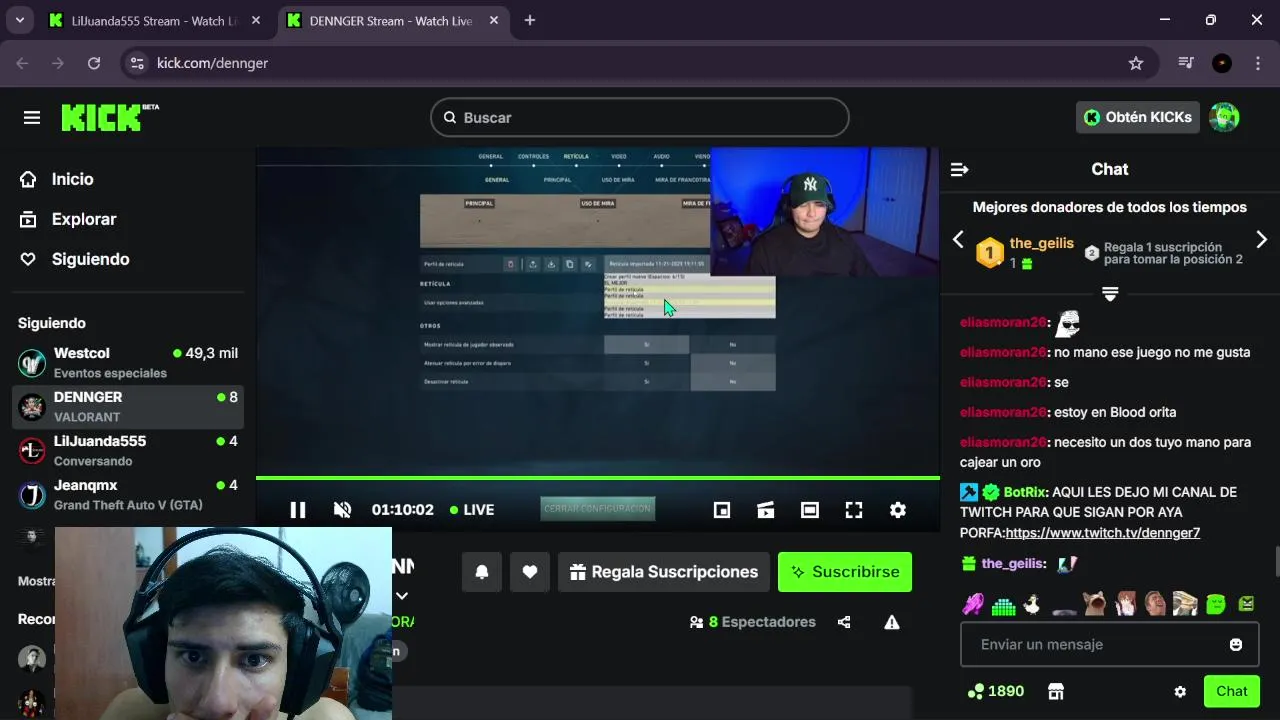Screen dimensions: 1280x720
Task: Select the DENNGER VALORANT channel row
Action: 128,406
